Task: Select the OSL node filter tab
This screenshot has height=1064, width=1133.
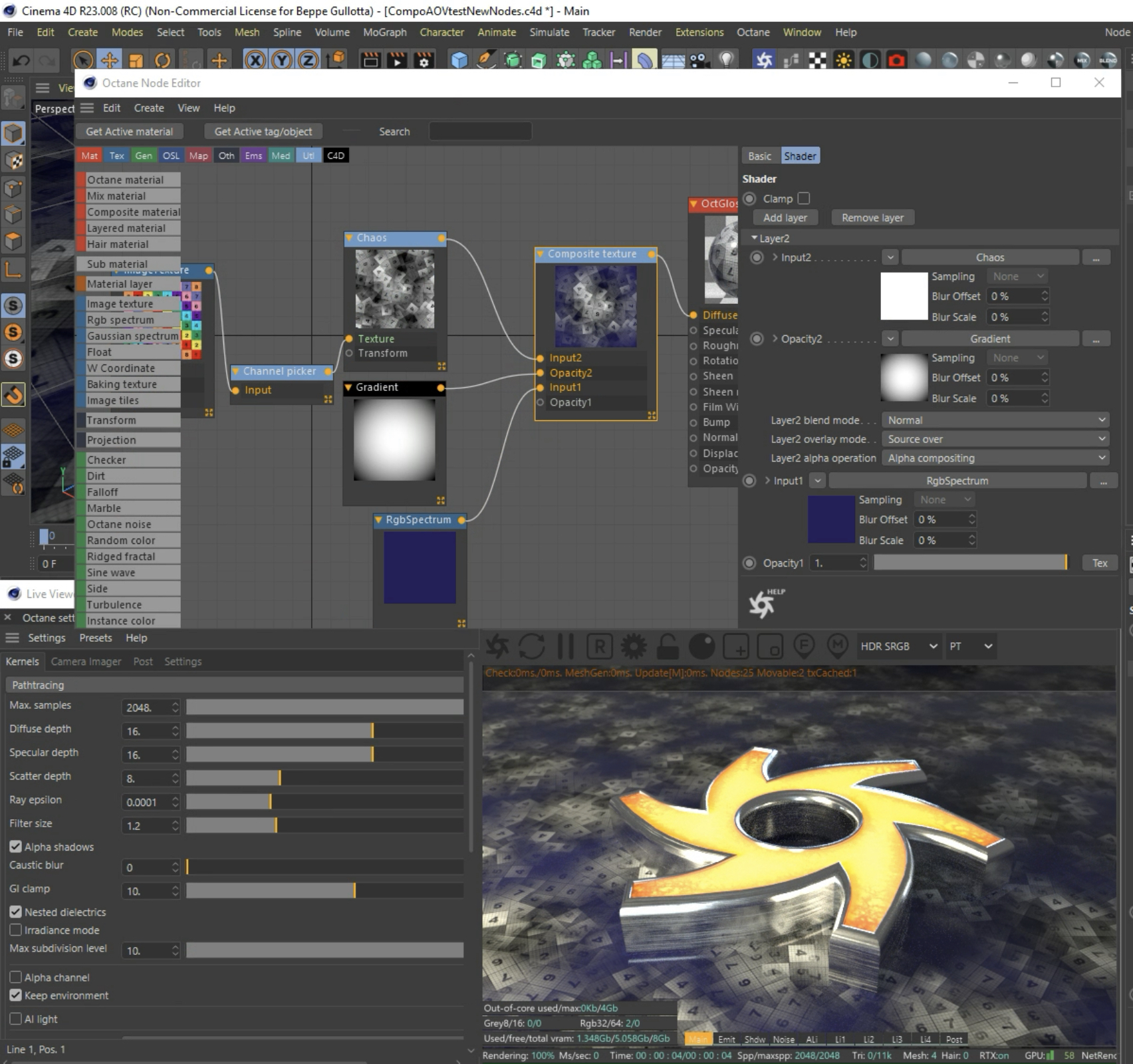Action: tap(171, 156)
